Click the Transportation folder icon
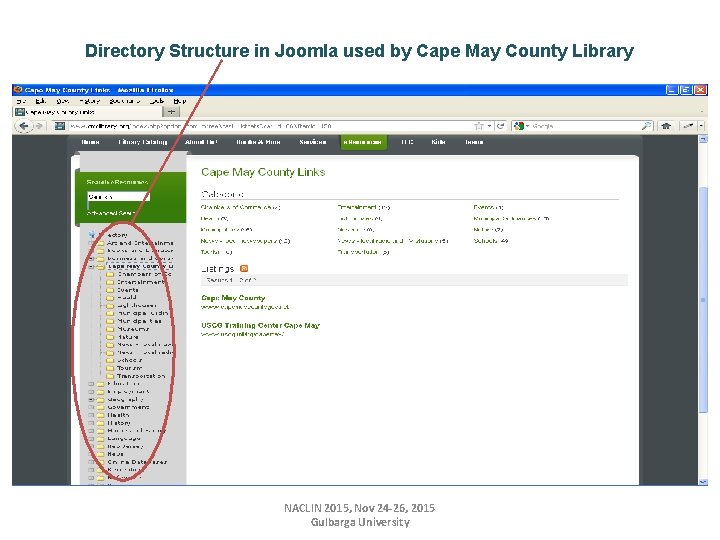 click(110, 376)
